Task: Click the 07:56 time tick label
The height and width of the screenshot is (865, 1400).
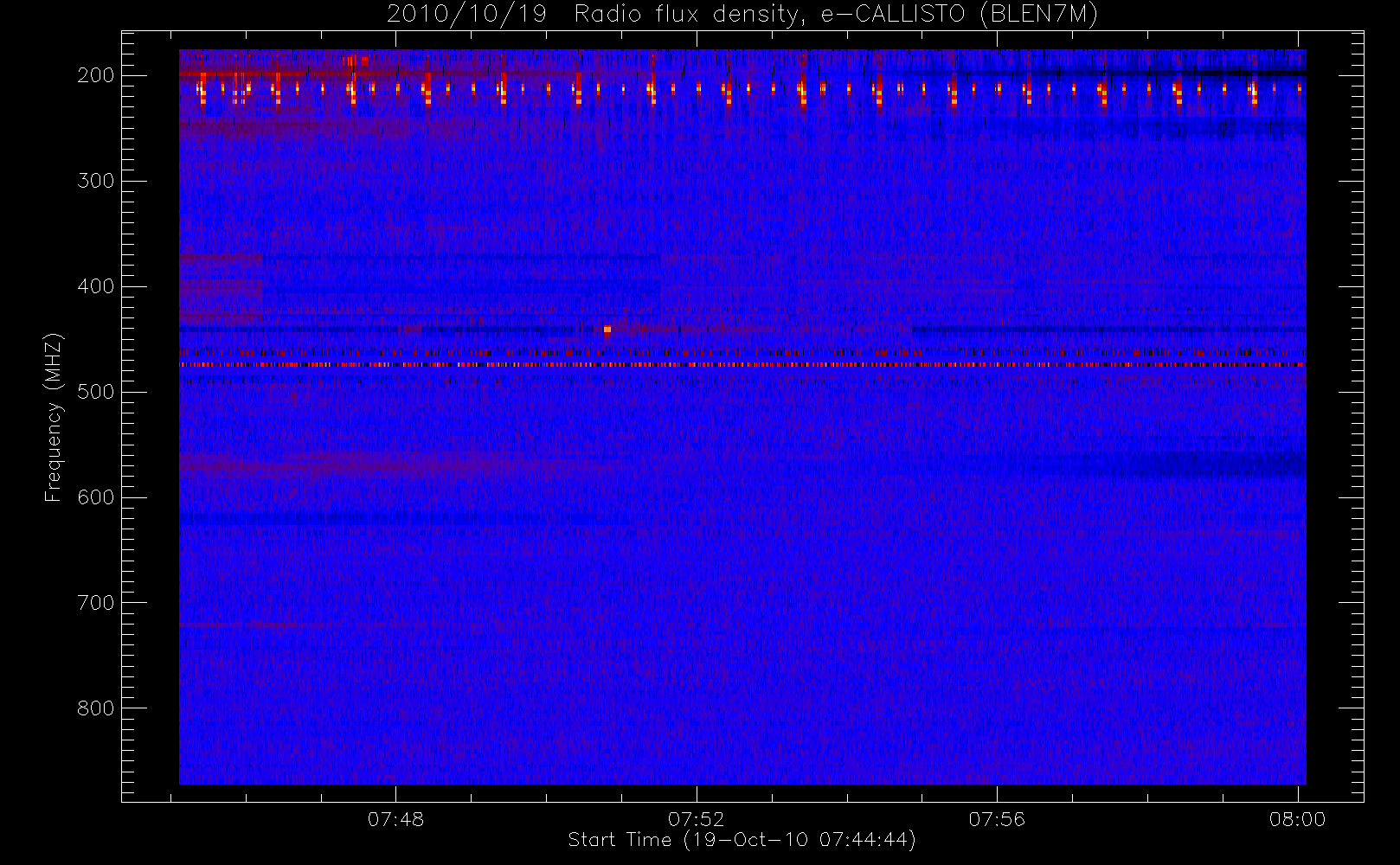Action: click(x=997, y=819)
